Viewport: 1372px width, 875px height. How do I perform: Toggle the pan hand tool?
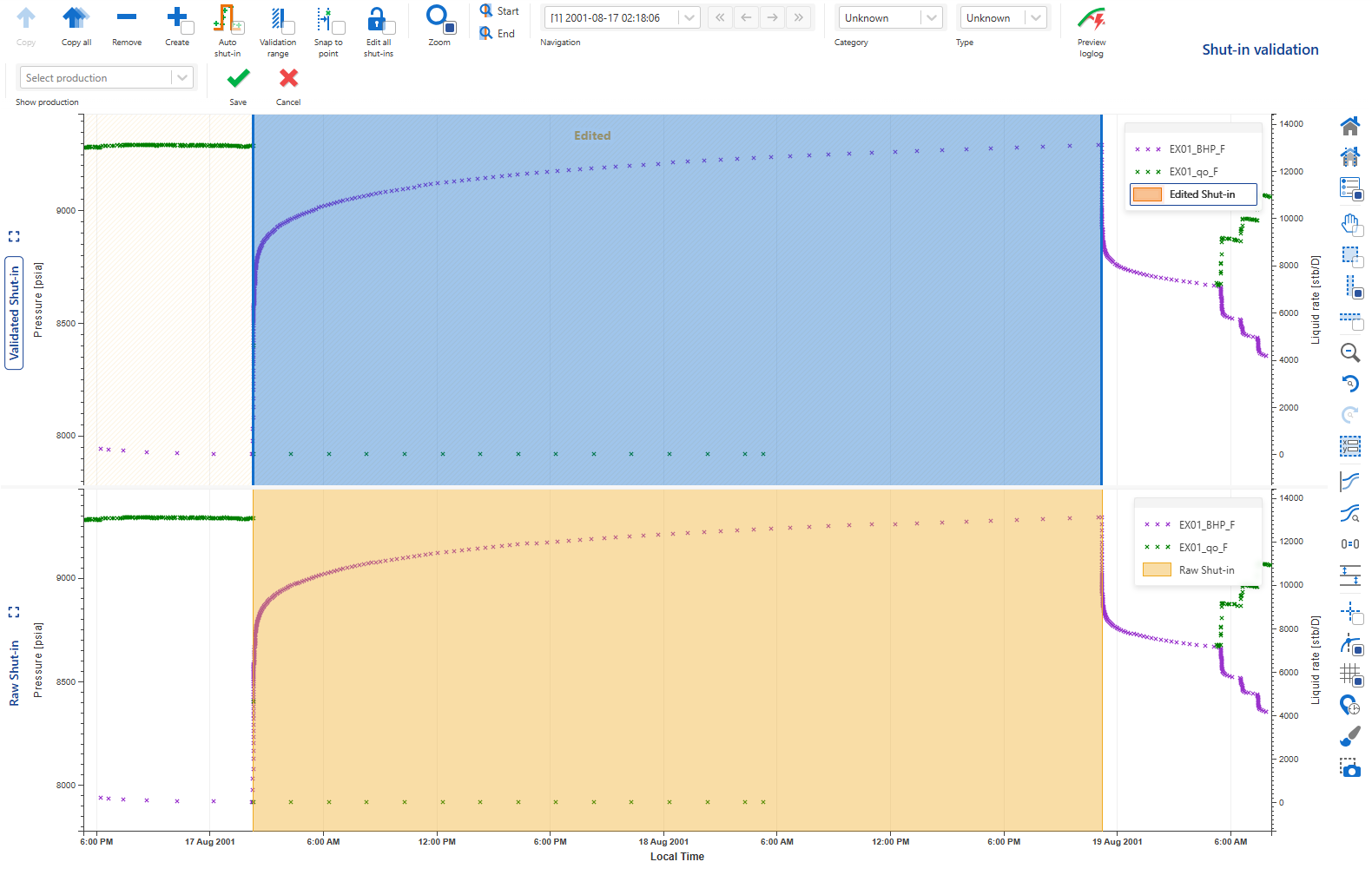coord(1349,224)
